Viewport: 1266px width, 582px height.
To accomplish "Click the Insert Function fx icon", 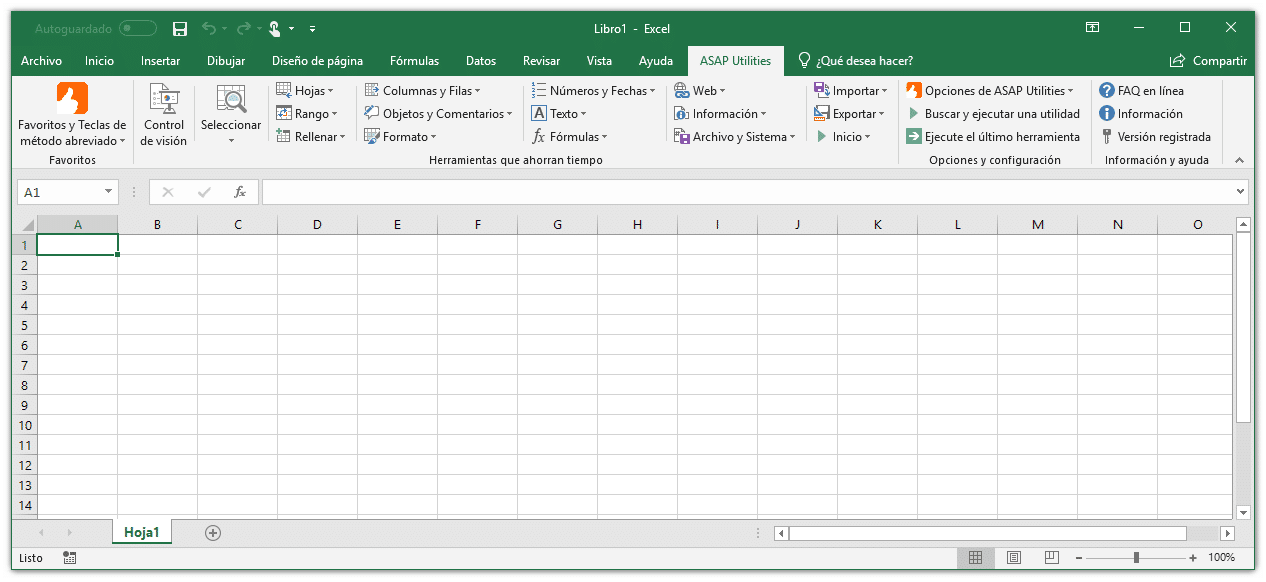I will coord(240,191).
